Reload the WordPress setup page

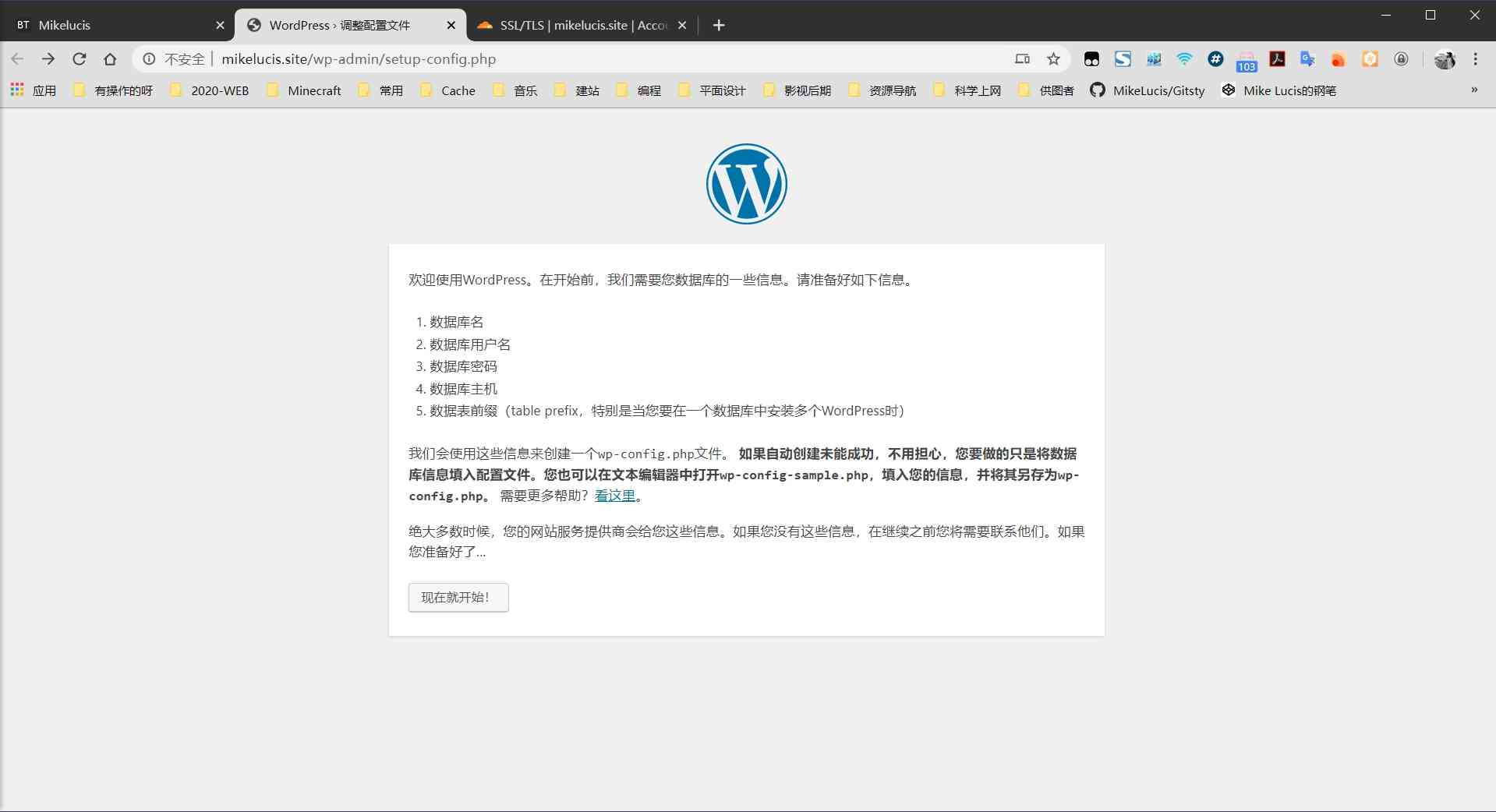coord(80,58)
